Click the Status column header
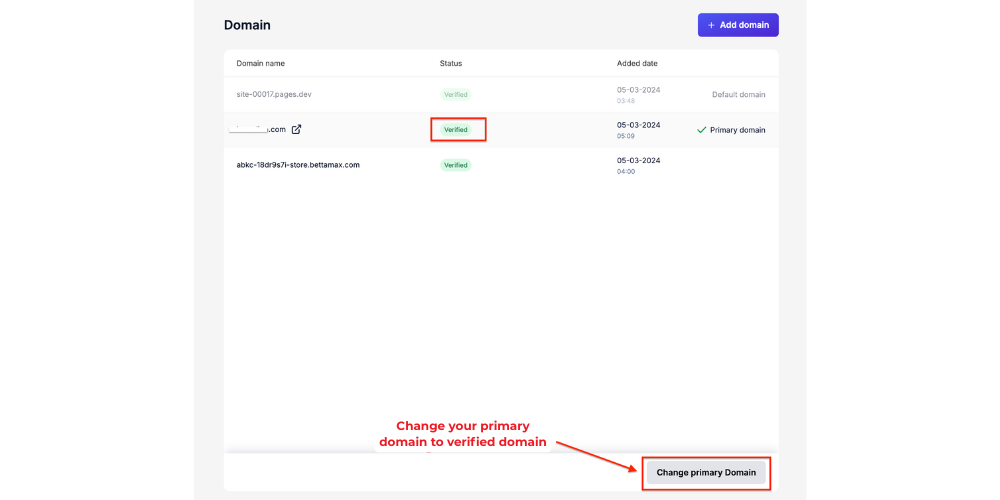This screenshot has width=1000, height=500. 451,63
